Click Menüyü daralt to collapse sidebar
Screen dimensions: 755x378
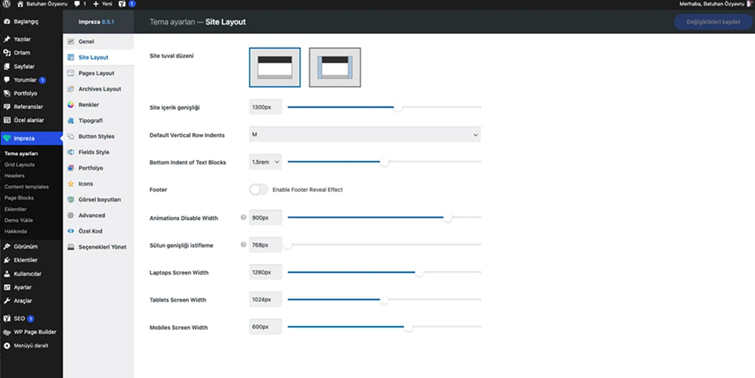(26, 346)
